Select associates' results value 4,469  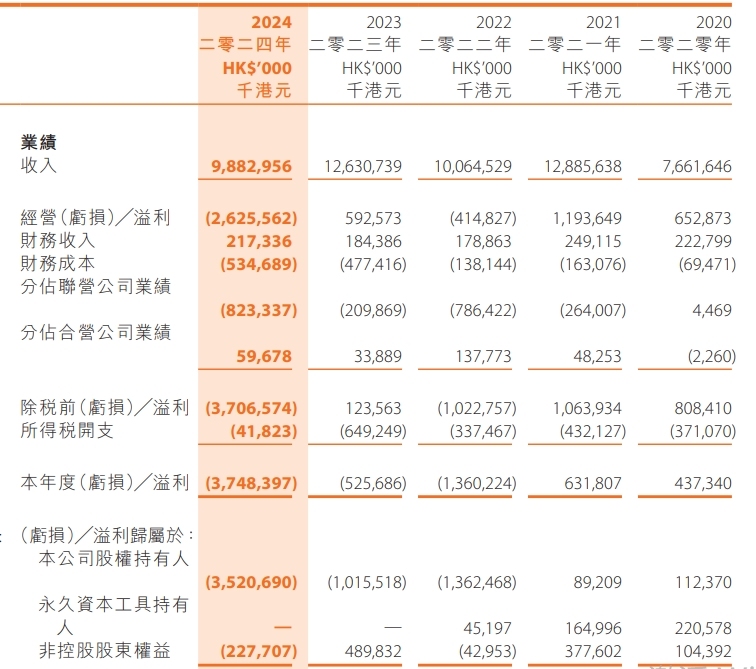pos(712,310)
